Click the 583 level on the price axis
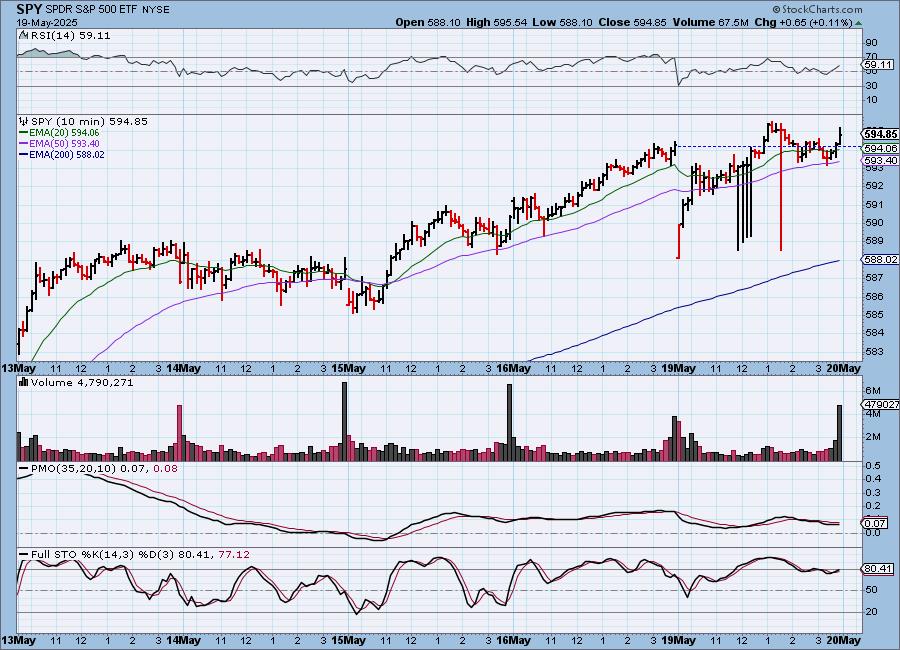The width and height of the screenshot is (900, 650). click(x=874, y=351)
